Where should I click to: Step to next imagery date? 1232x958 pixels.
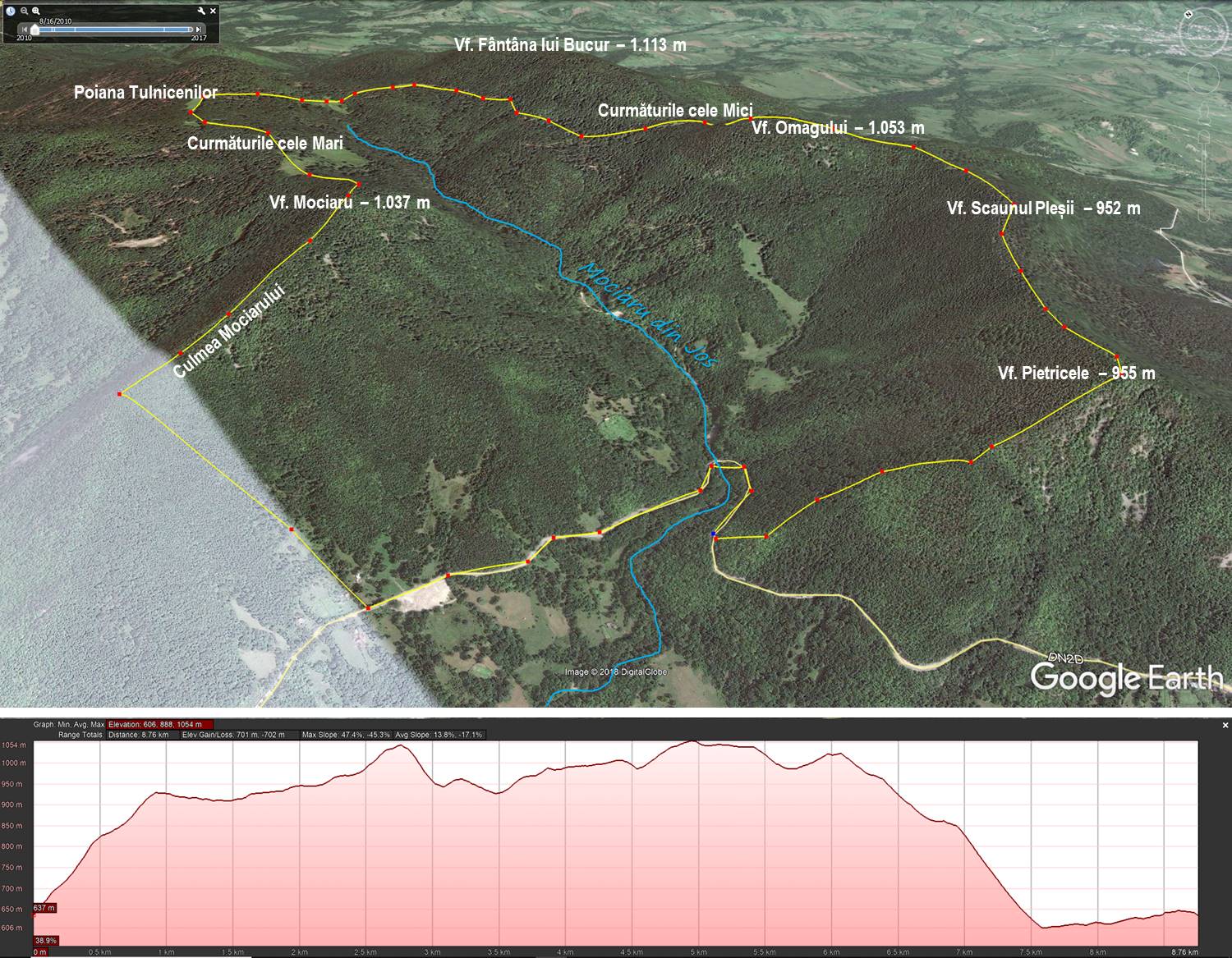199,30
